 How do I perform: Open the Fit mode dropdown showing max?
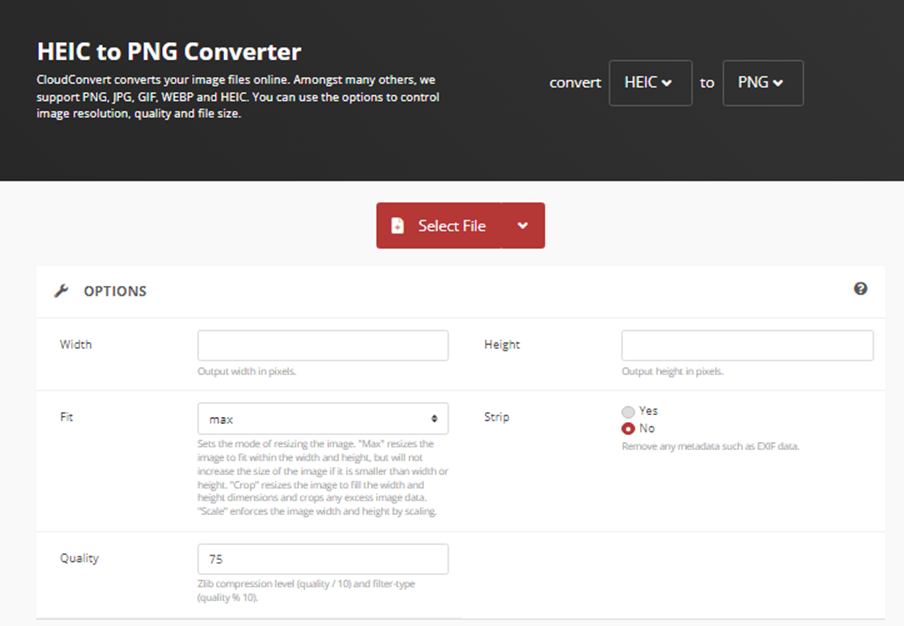point(323,418)
